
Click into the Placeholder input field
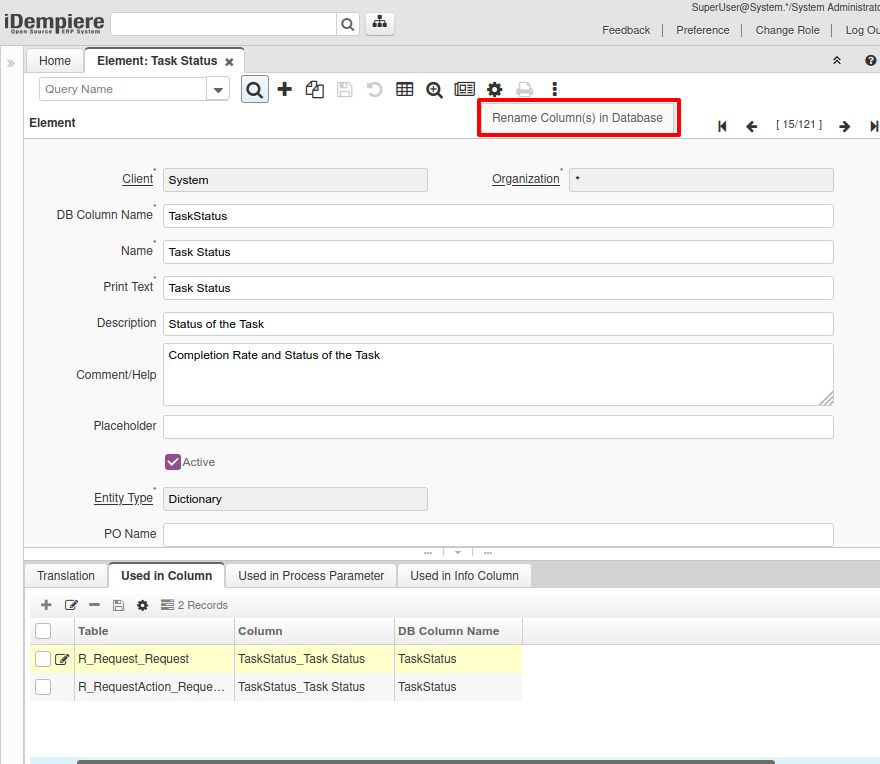pyautogui.click(x=498, y=427)
